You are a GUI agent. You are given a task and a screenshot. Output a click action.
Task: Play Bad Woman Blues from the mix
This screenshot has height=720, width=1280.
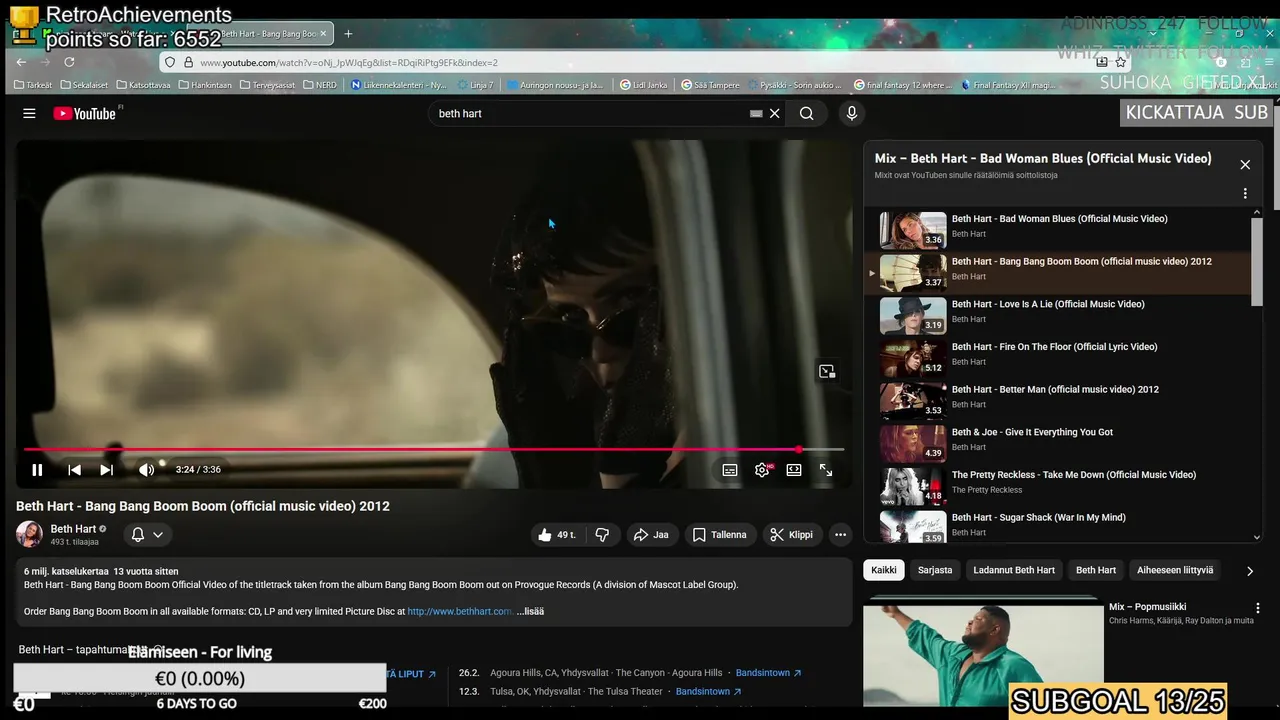click(x=1058, y=230)
